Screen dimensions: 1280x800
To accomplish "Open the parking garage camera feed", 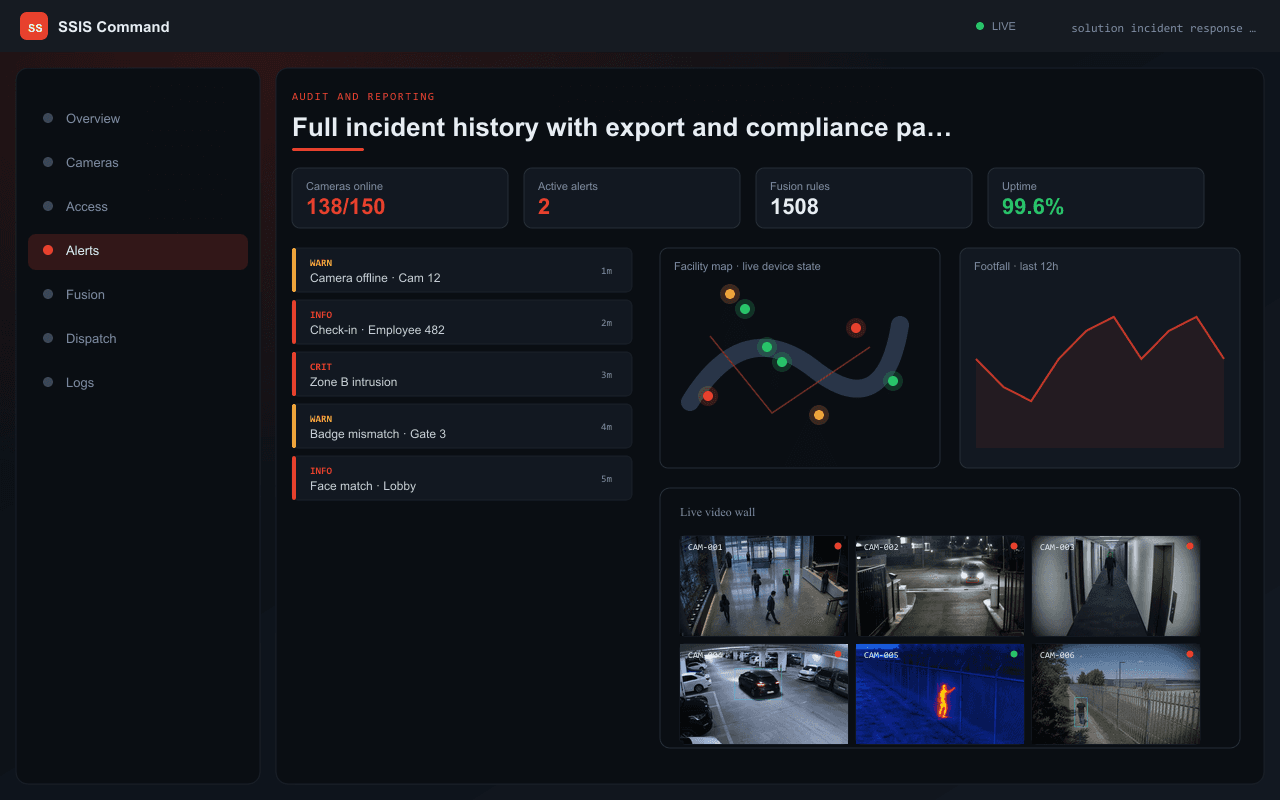I will pos(764,694).
